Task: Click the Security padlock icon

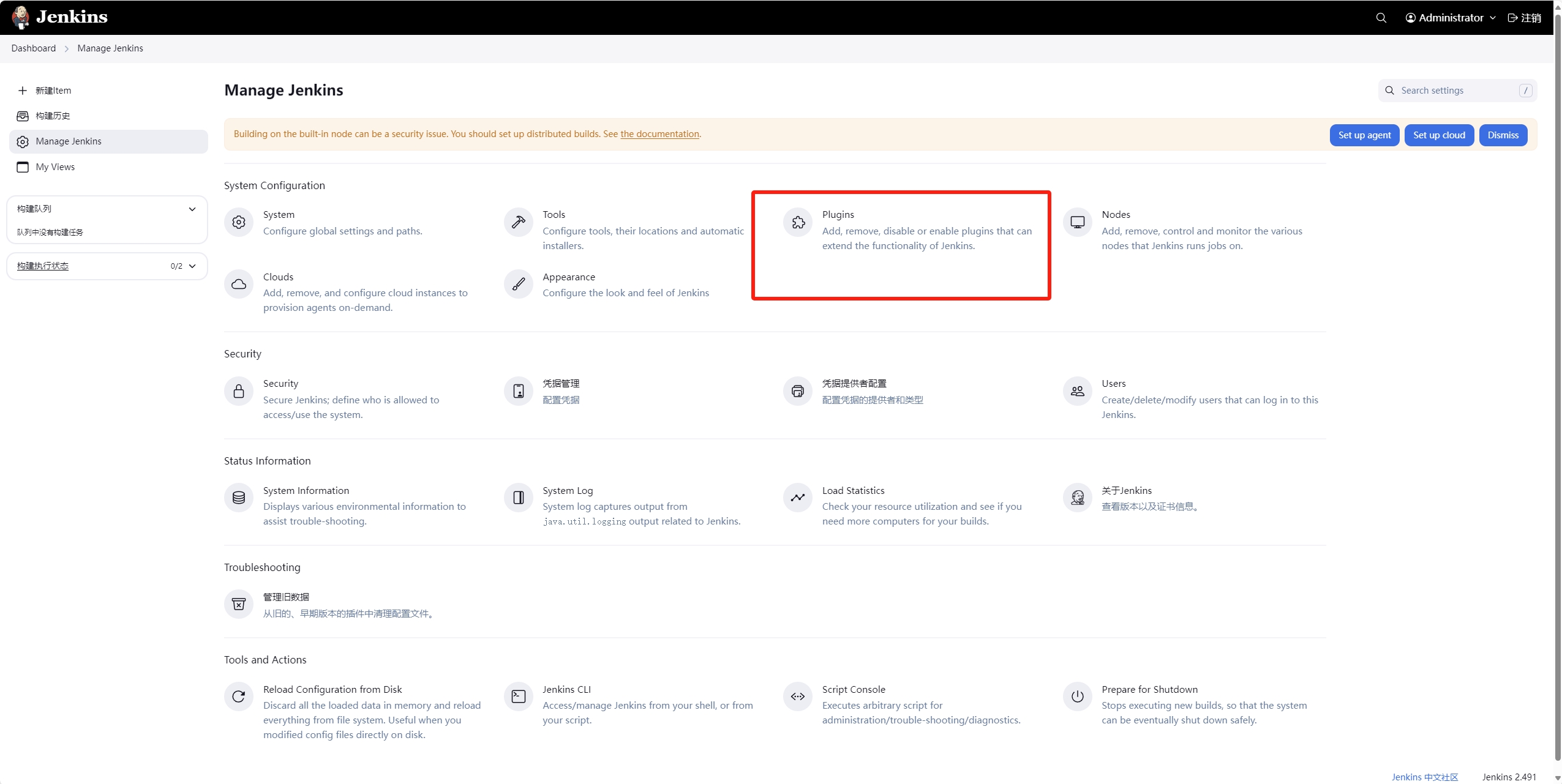Action: point(239,391)
